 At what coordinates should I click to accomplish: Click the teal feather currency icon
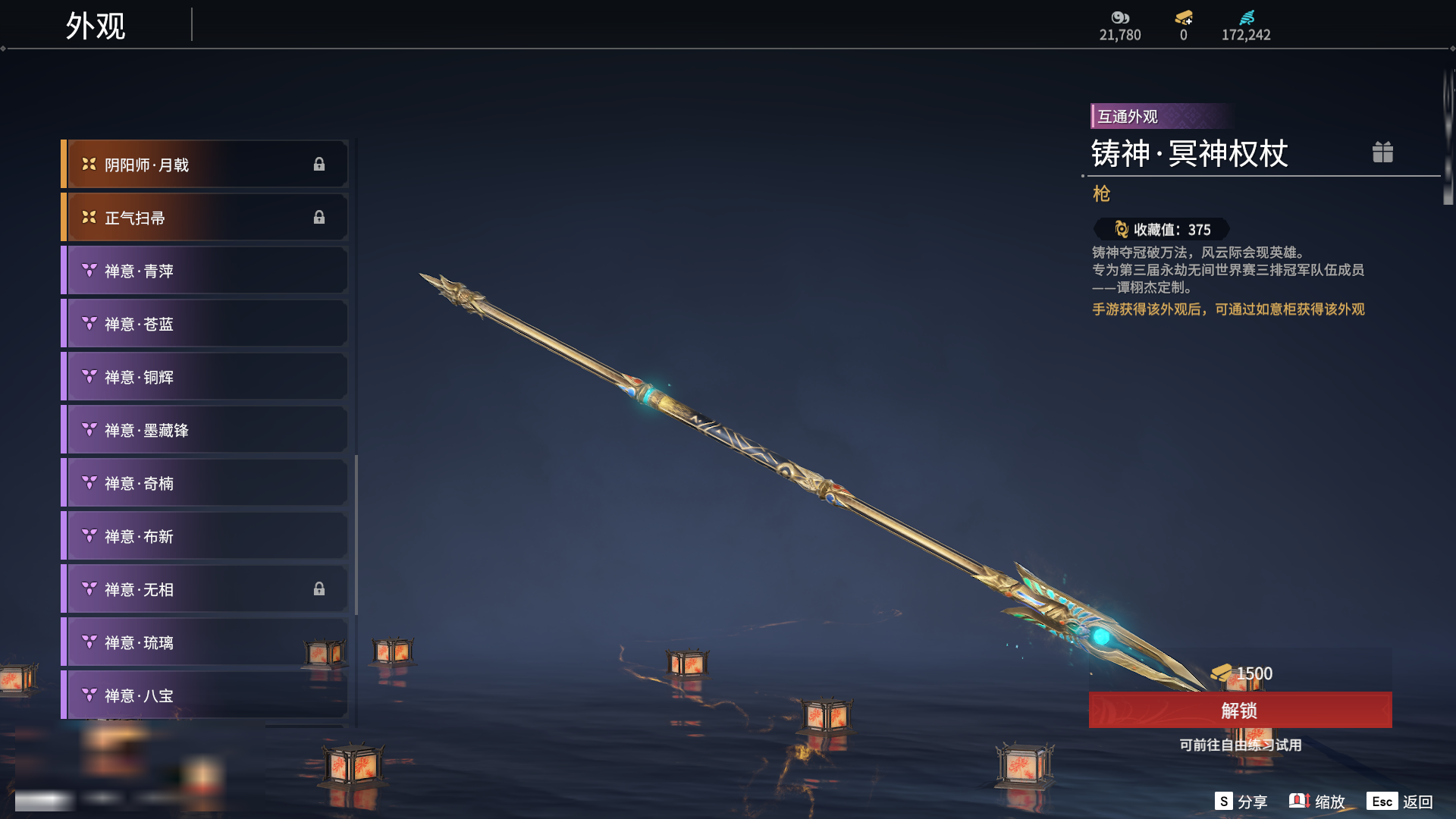[1247, 17]
